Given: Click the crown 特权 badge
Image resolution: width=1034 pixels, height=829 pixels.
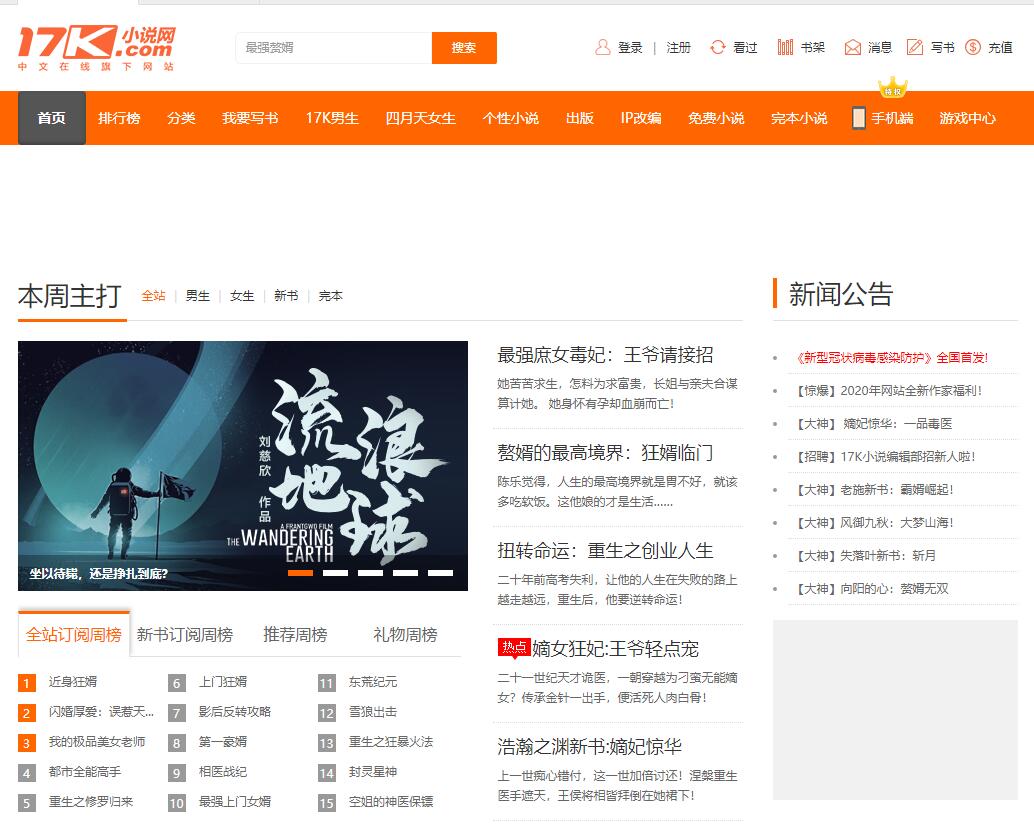Looking at the screenshot, I should click(893, 88).
